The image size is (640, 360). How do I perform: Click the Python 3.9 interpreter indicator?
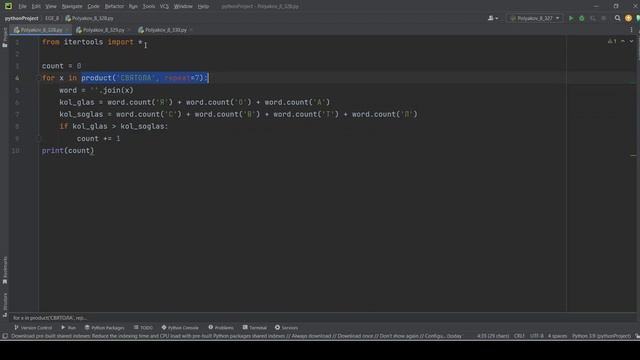(x=601, y=336)
